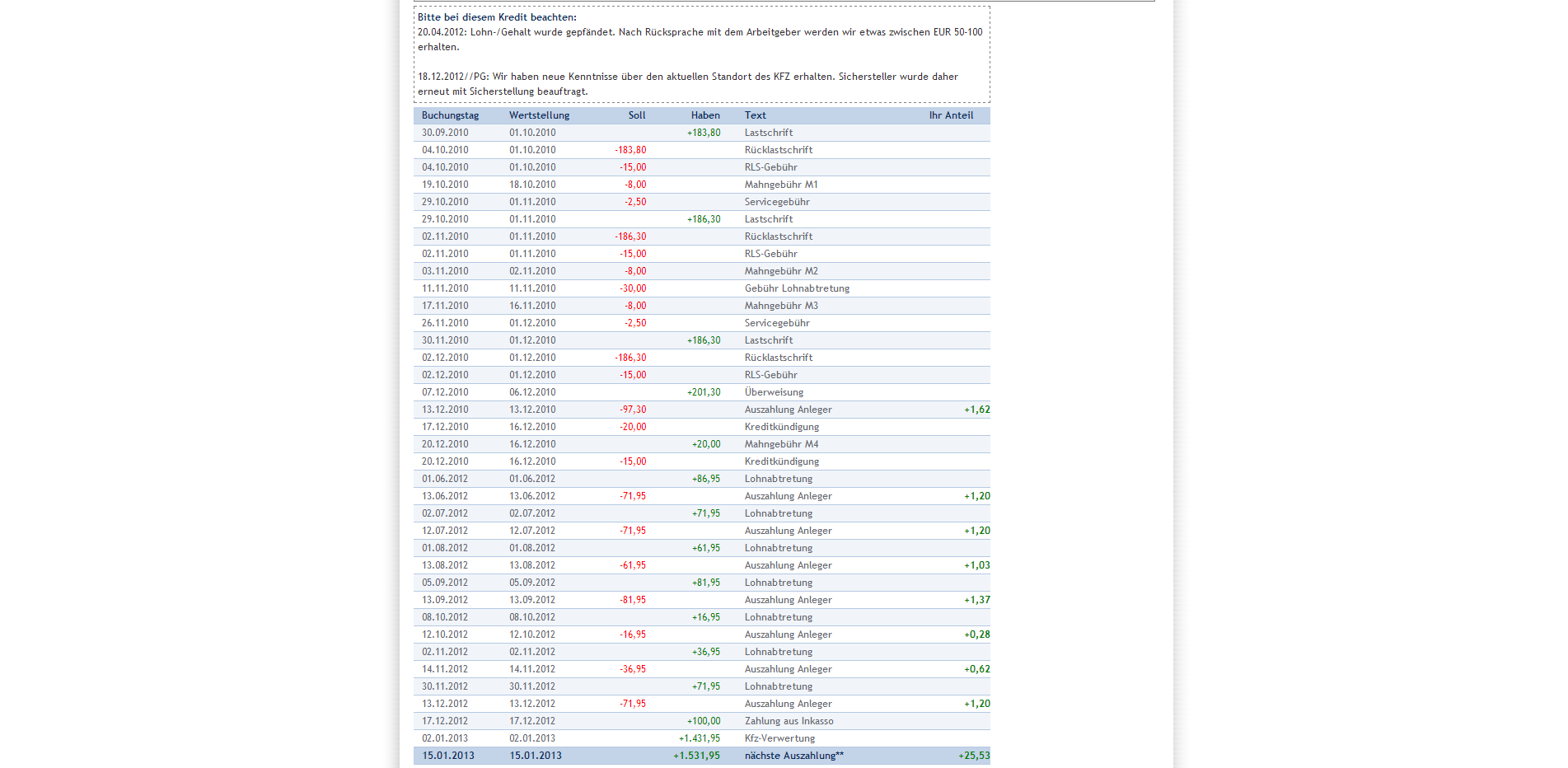Select the Gebühr Lohnabtretung entry
This screenshot has width=1568, height=768.
[x=797, y=288]
